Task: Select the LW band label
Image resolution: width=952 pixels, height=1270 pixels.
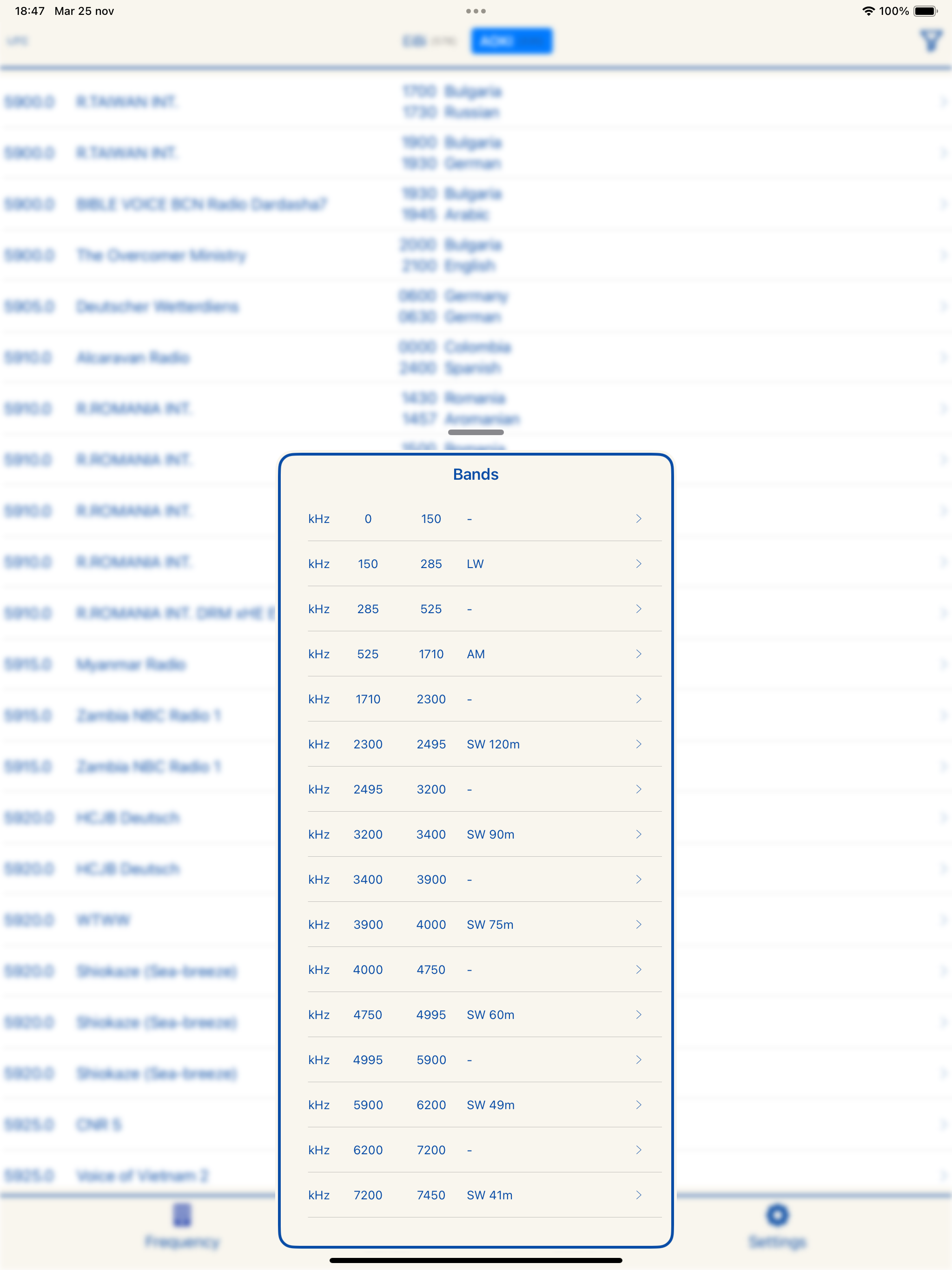Action: click(475, 564)
